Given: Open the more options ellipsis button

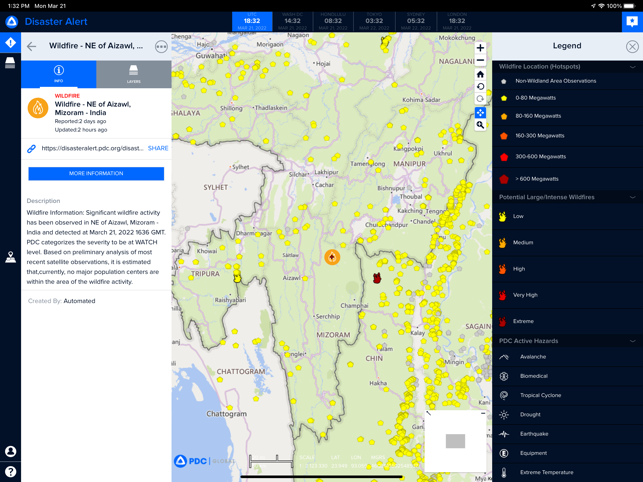Looking at the screenshot, I should (161, 46).
